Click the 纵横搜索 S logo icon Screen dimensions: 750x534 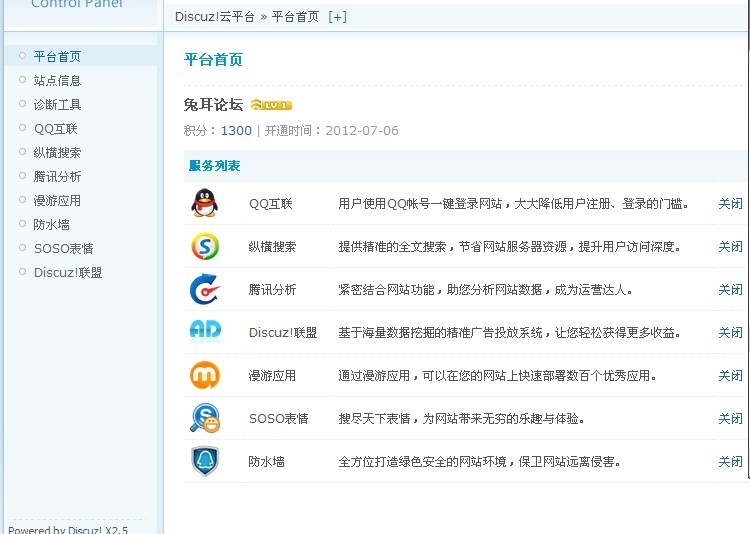click(205, 246)
